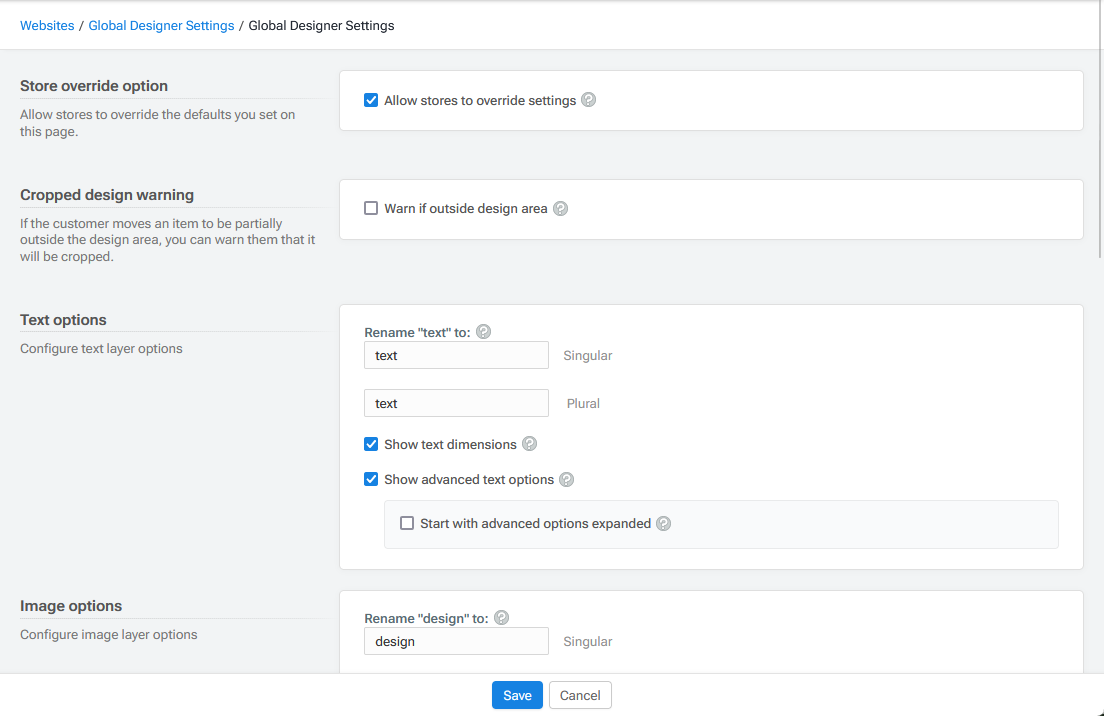
Task: Disable Show text dimensions
Action: (x=371, y=443)
